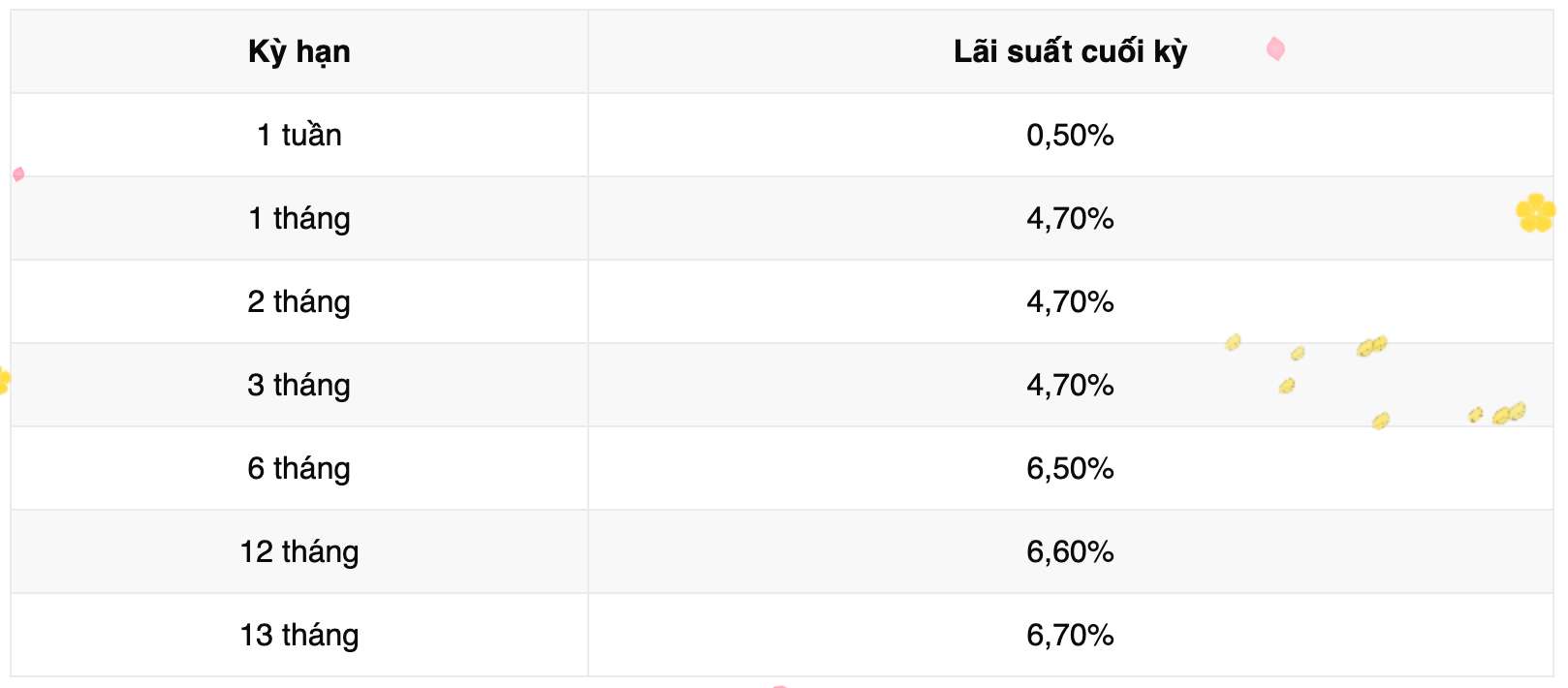Select the 0,50% interest rate cell
Viewport: 1568px width, 688px height.
(1070, 135)
